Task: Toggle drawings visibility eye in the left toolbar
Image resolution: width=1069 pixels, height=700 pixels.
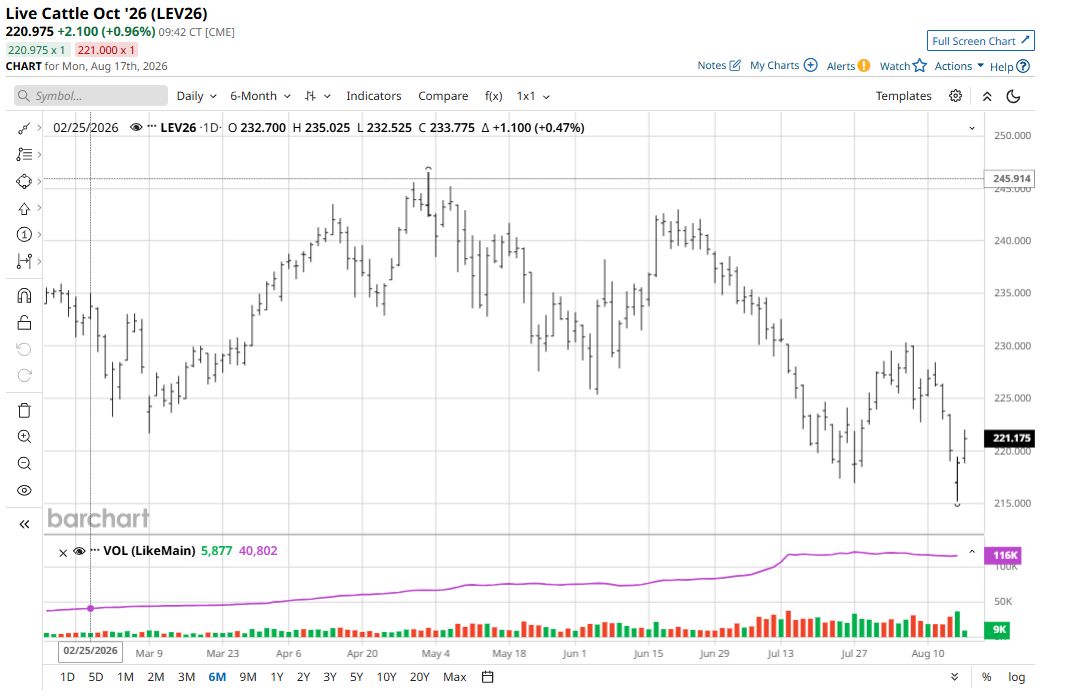Action: coord(24,491)
